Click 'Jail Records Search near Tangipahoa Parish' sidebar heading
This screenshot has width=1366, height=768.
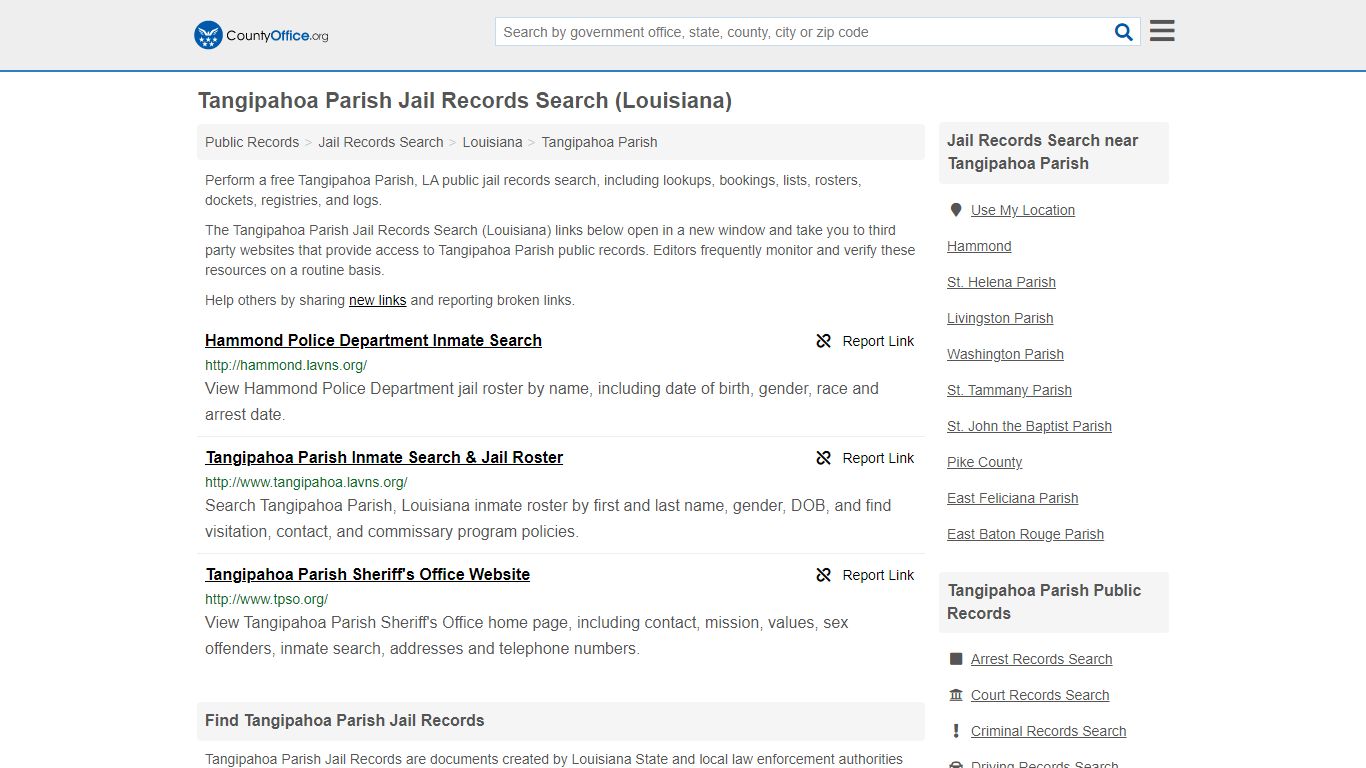point(1043,152)
